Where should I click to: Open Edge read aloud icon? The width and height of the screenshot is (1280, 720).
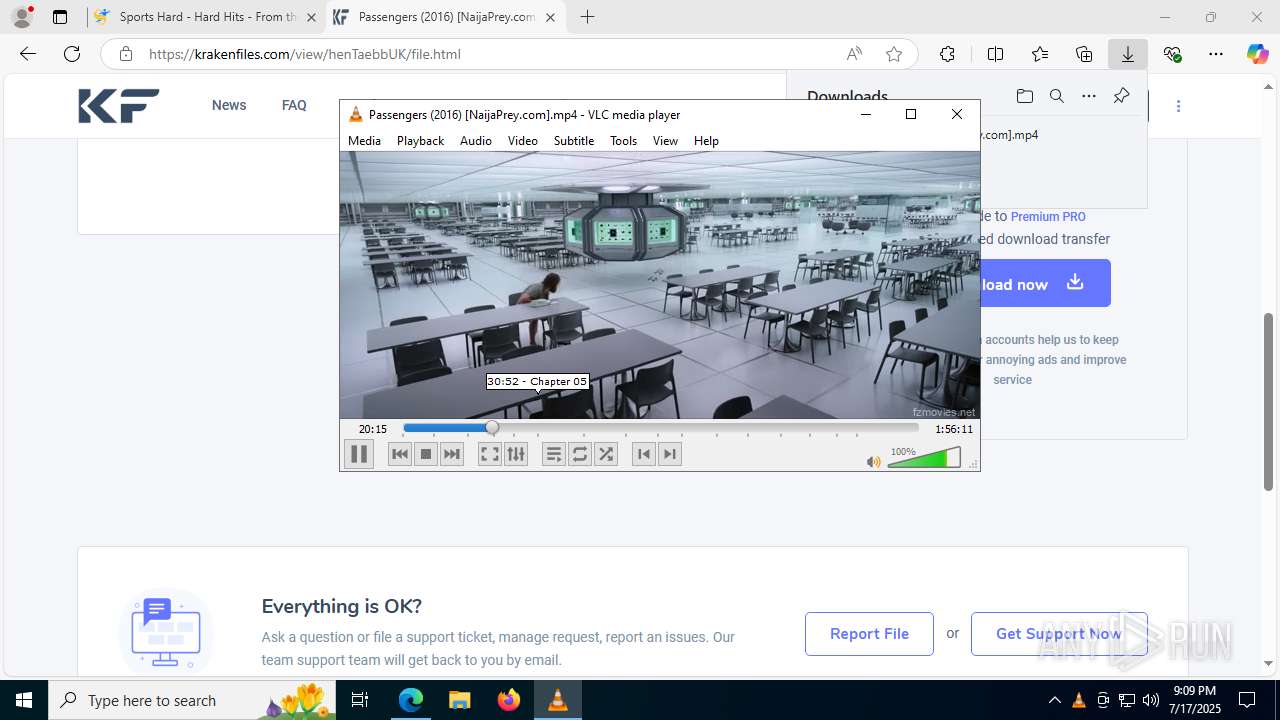[854, 54]
